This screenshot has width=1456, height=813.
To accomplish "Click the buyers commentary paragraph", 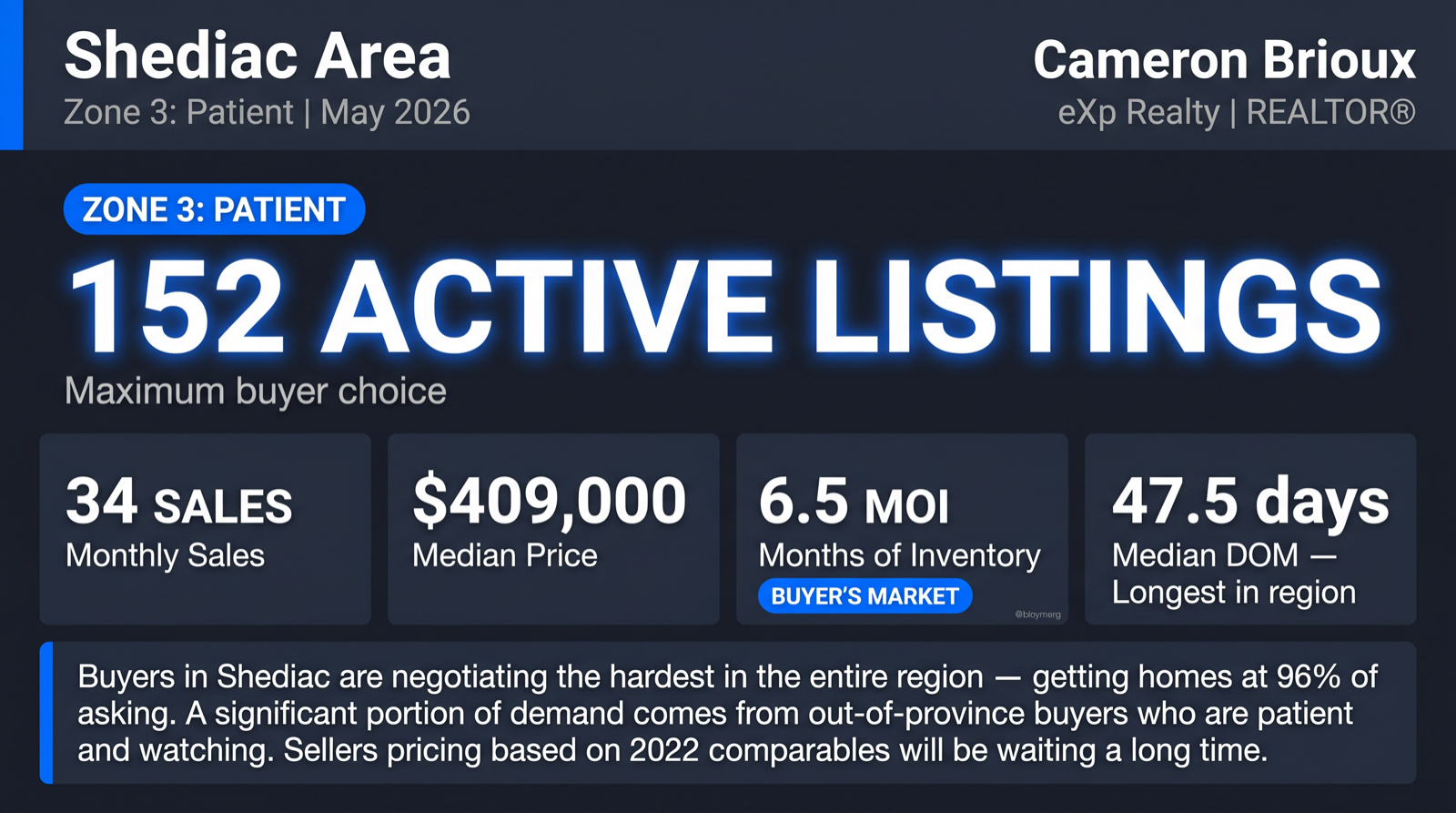I will pyautogui.click(x=728, y=713).
